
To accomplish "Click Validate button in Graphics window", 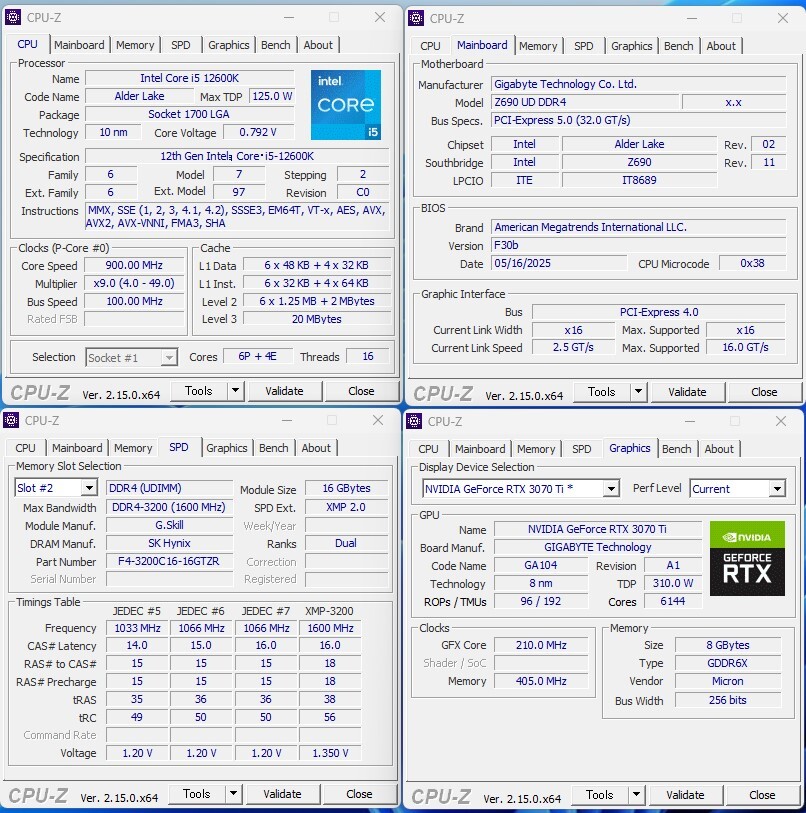I will pos(685,795).
